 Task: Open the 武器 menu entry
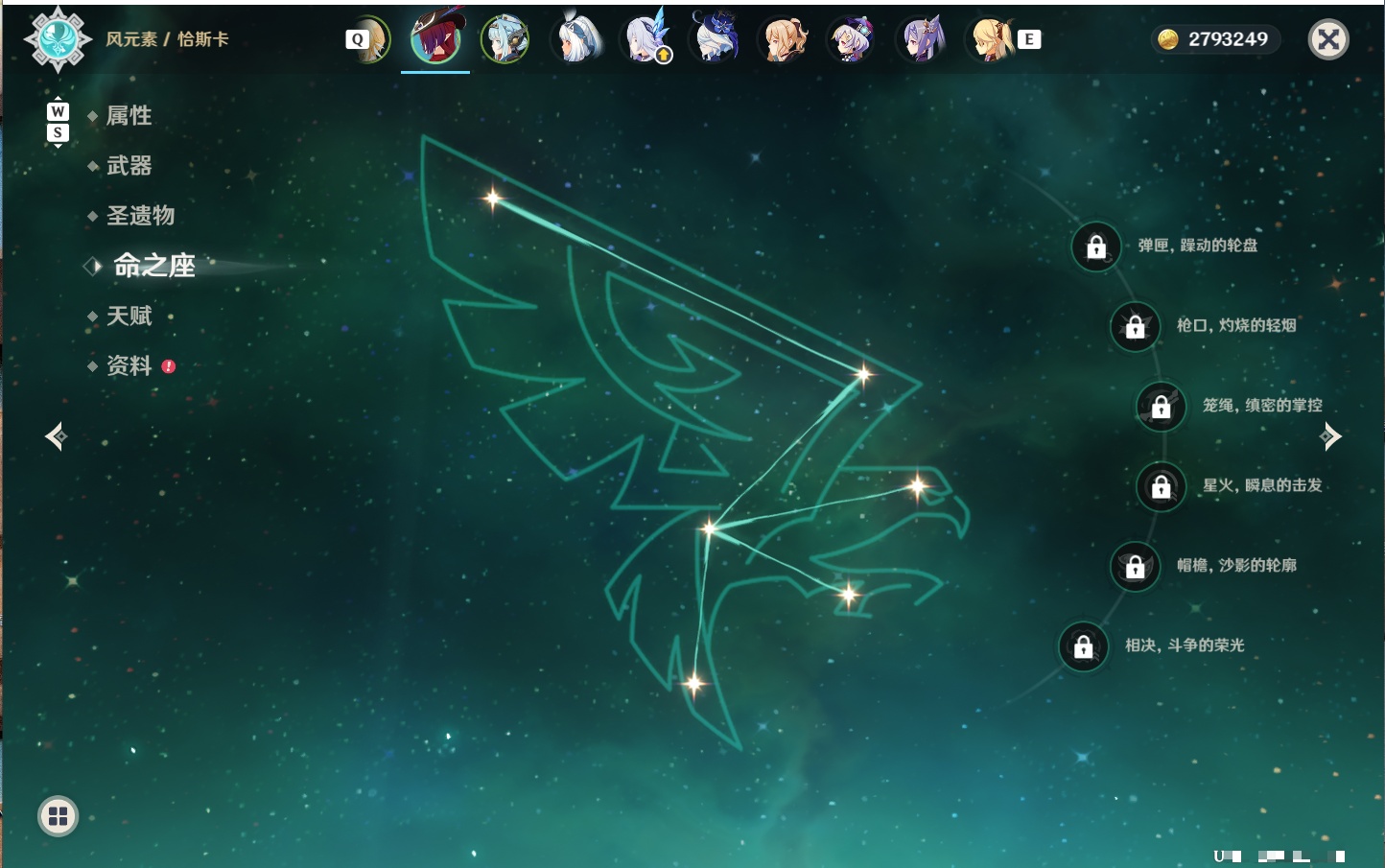click(x=129, y=166)
